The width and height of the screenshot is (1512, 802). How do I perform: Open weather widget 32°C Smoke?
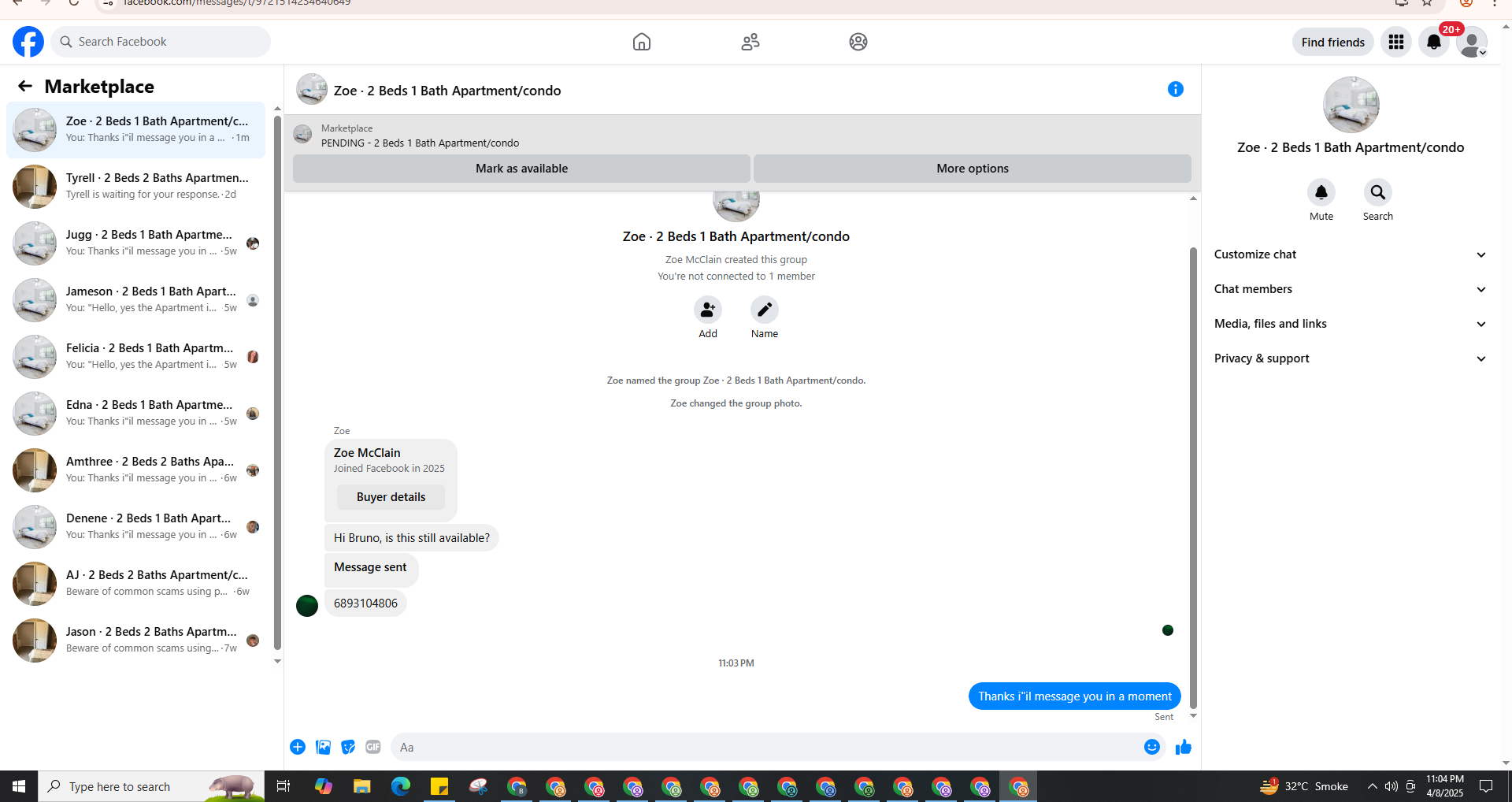point(1304,786)
